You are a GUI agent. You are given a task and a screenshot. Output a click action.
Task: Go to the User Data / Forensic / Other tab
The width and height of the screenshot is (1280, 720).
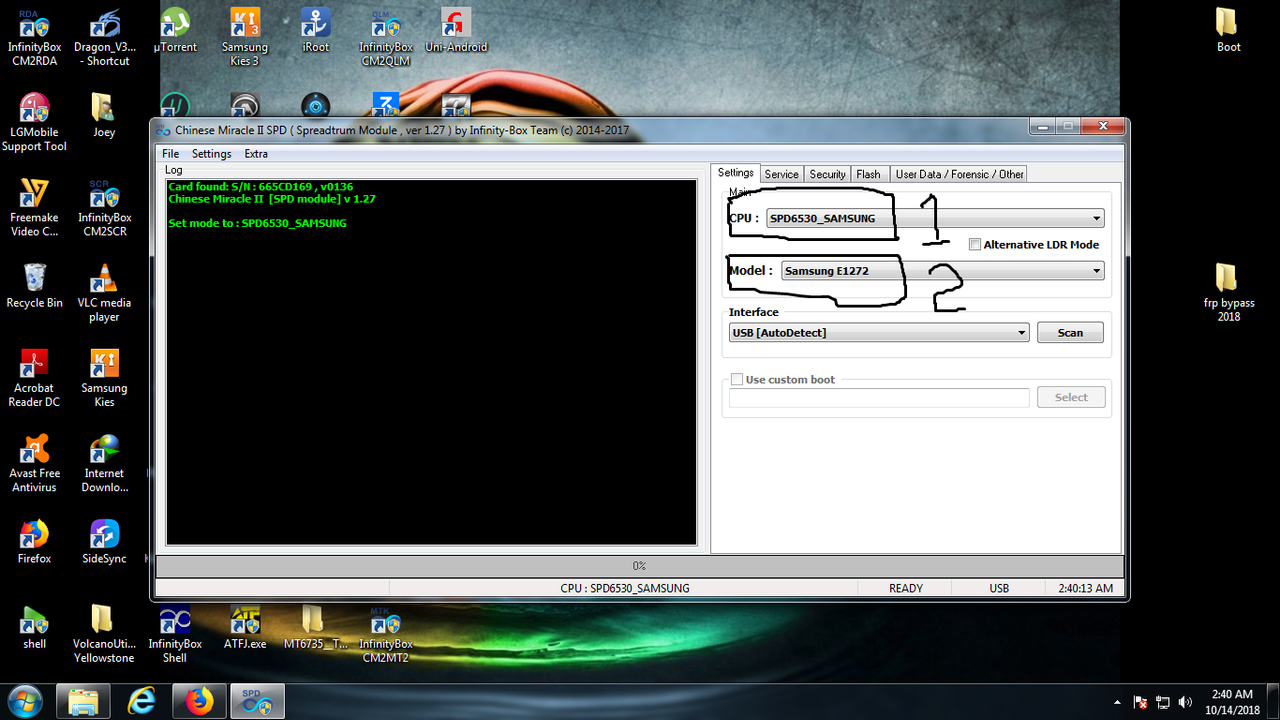tap(959, 174)
